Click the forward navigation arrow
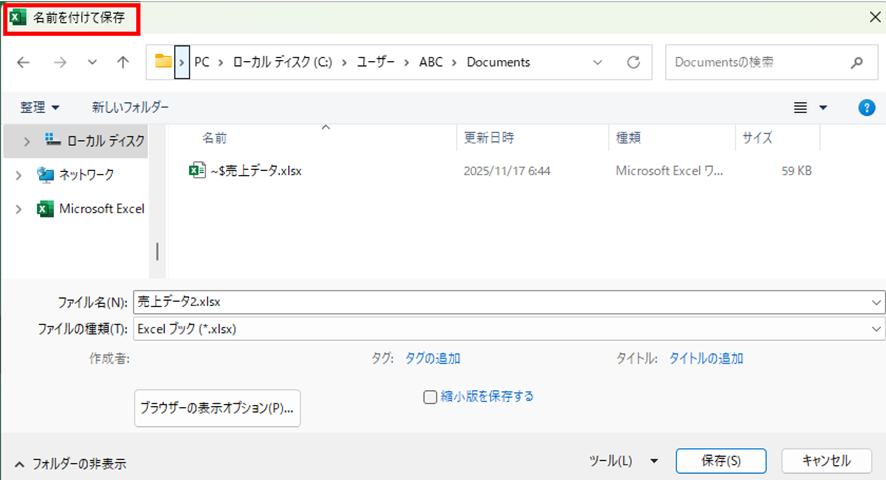 (59, 62)
